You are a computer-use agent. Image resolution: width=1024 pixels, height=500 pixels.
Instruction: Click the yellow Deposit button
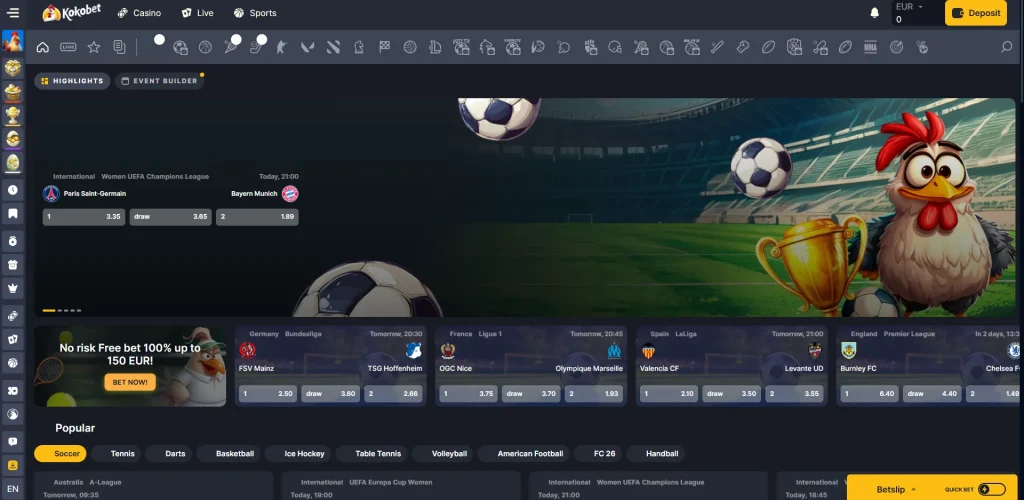(975, 13)
